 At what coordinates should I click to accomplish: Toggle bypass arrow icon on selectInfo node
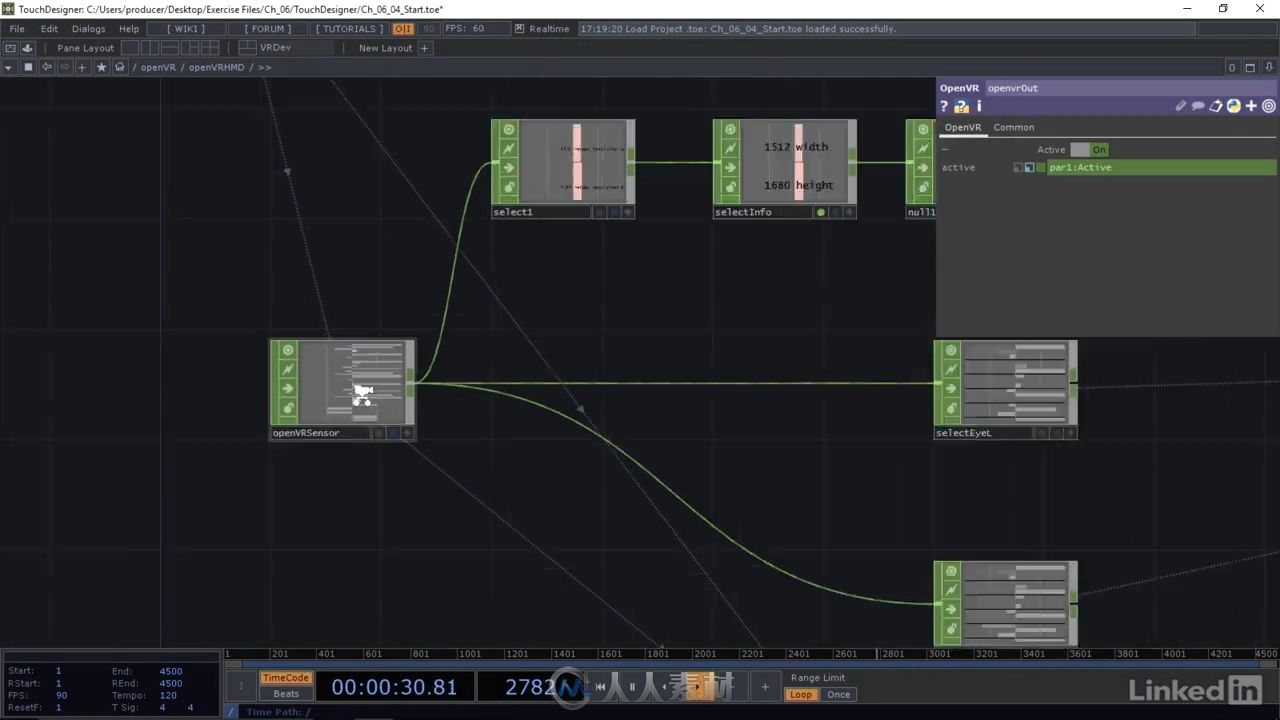[x=731, y=168]
